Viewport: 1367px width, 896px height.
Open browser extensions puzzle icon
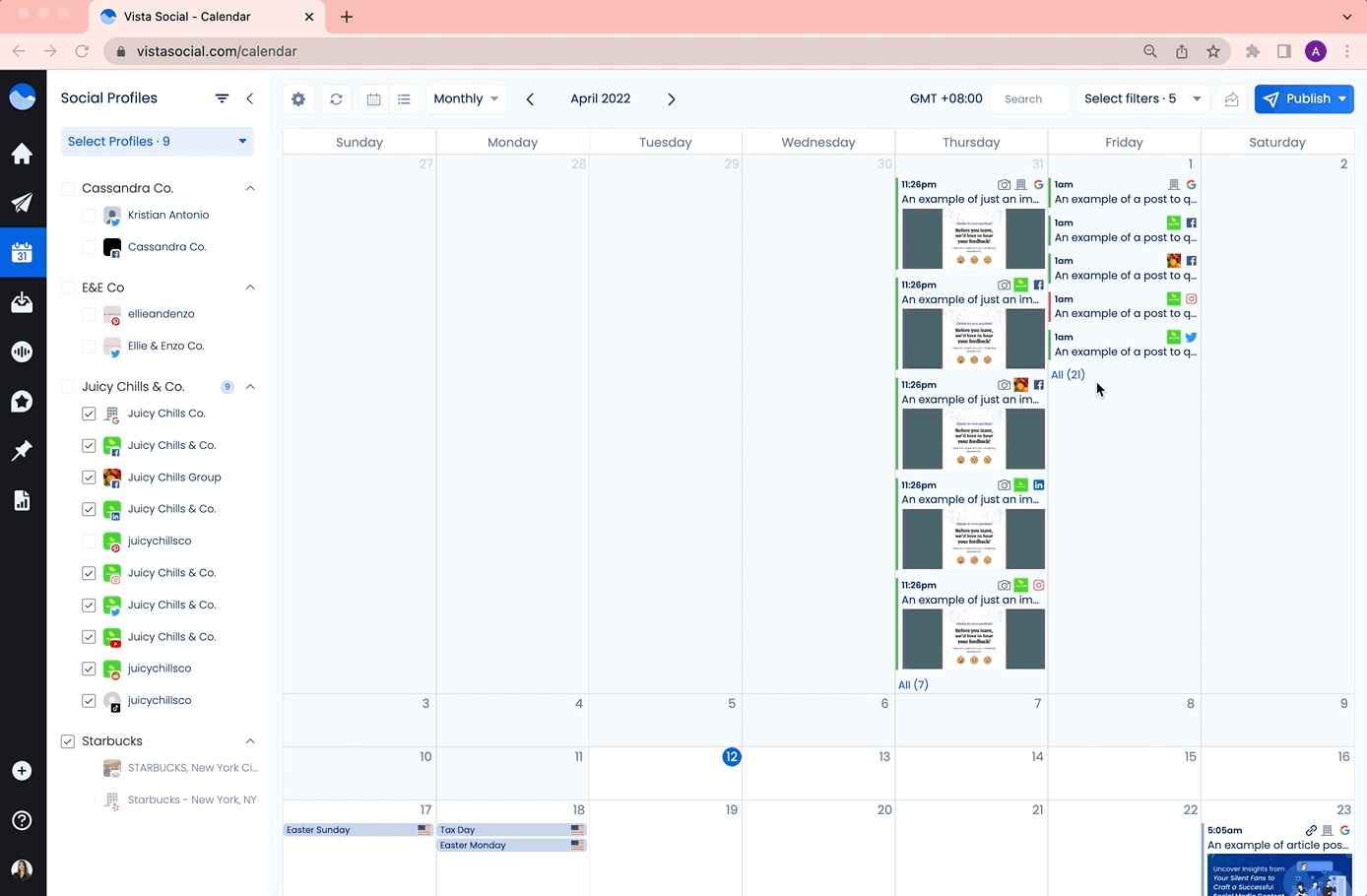tap(1253, 51)
